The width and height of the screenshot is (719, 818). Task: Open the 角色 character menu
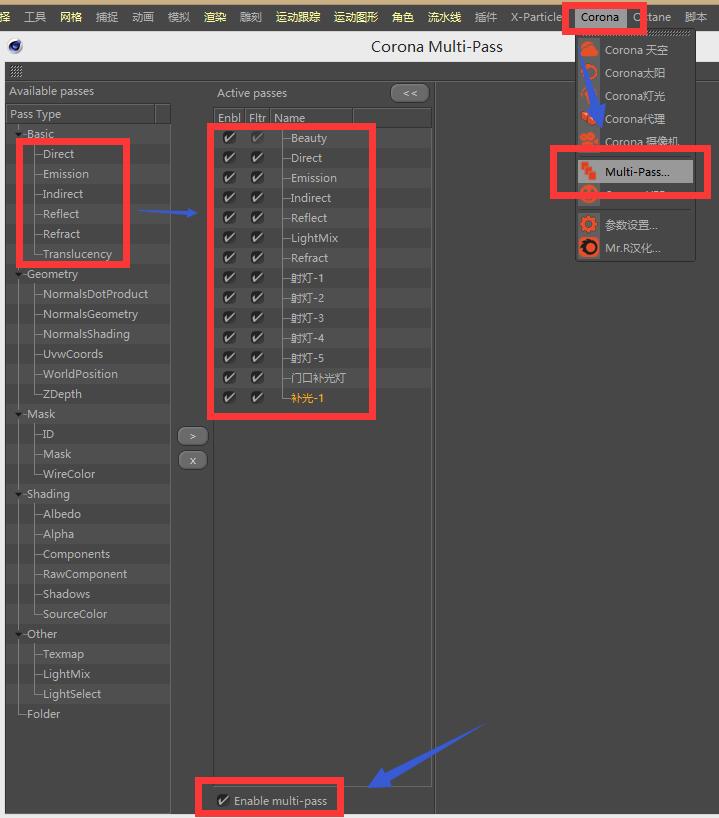pyautogui.click(x=402, y=17)
